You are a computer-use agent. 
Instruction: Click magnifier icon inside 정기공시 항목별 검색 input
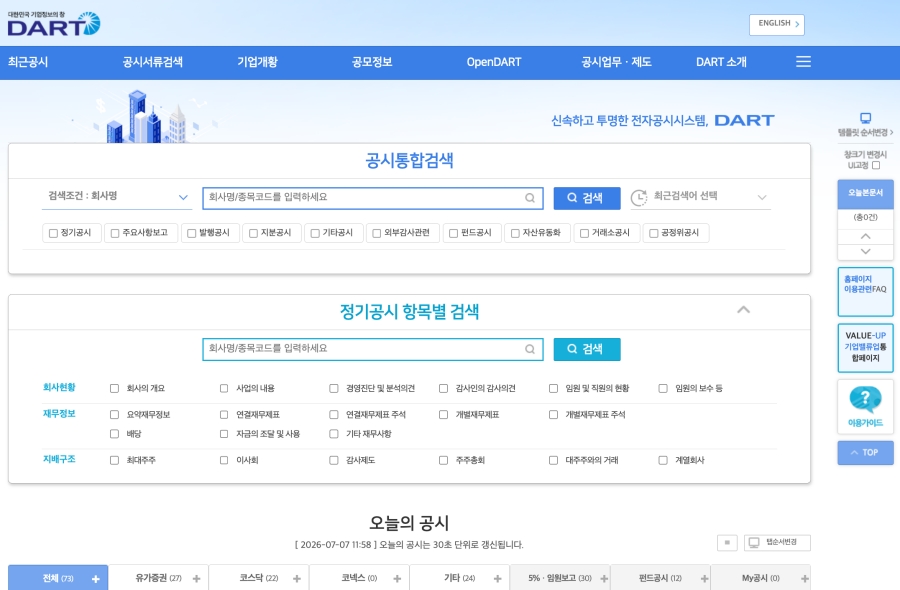click(530, 349)
